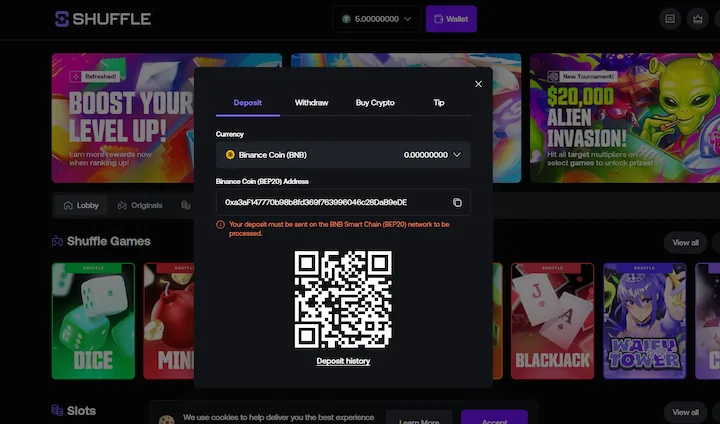Close the wallet deposit dialog

point(478,84)
